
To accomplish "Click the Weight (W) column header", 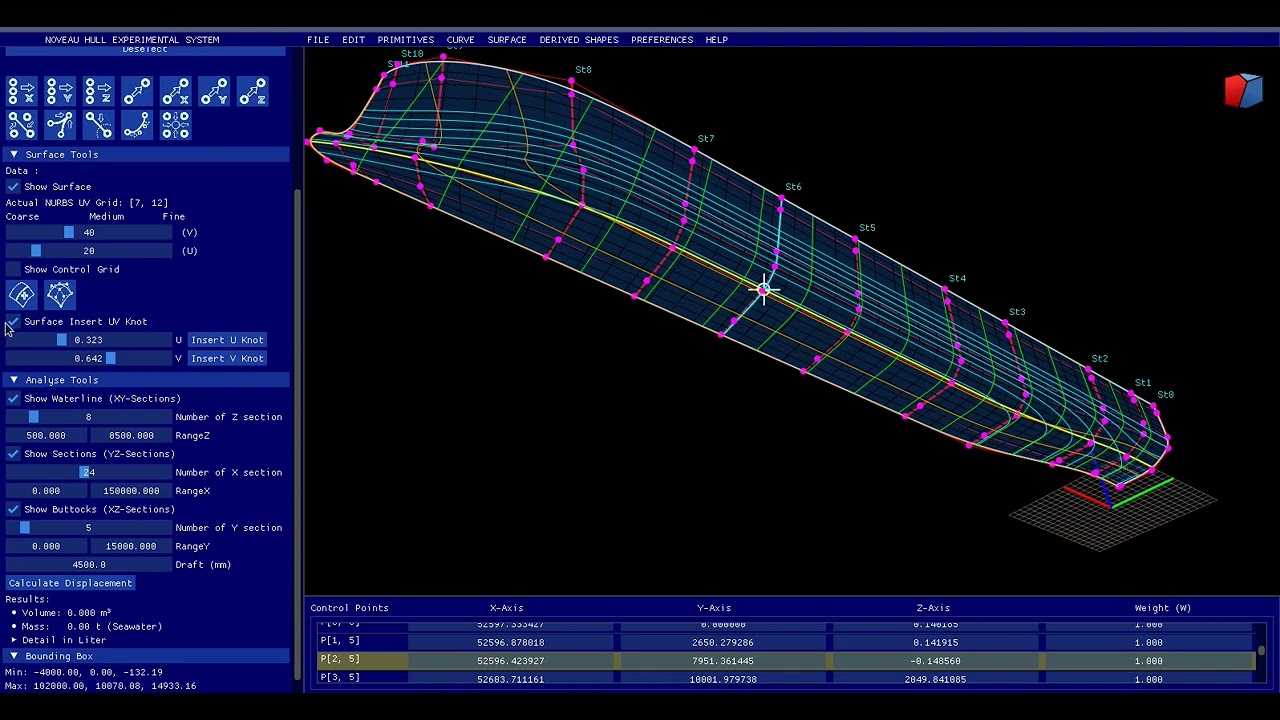I will [x=1163, y=608].
